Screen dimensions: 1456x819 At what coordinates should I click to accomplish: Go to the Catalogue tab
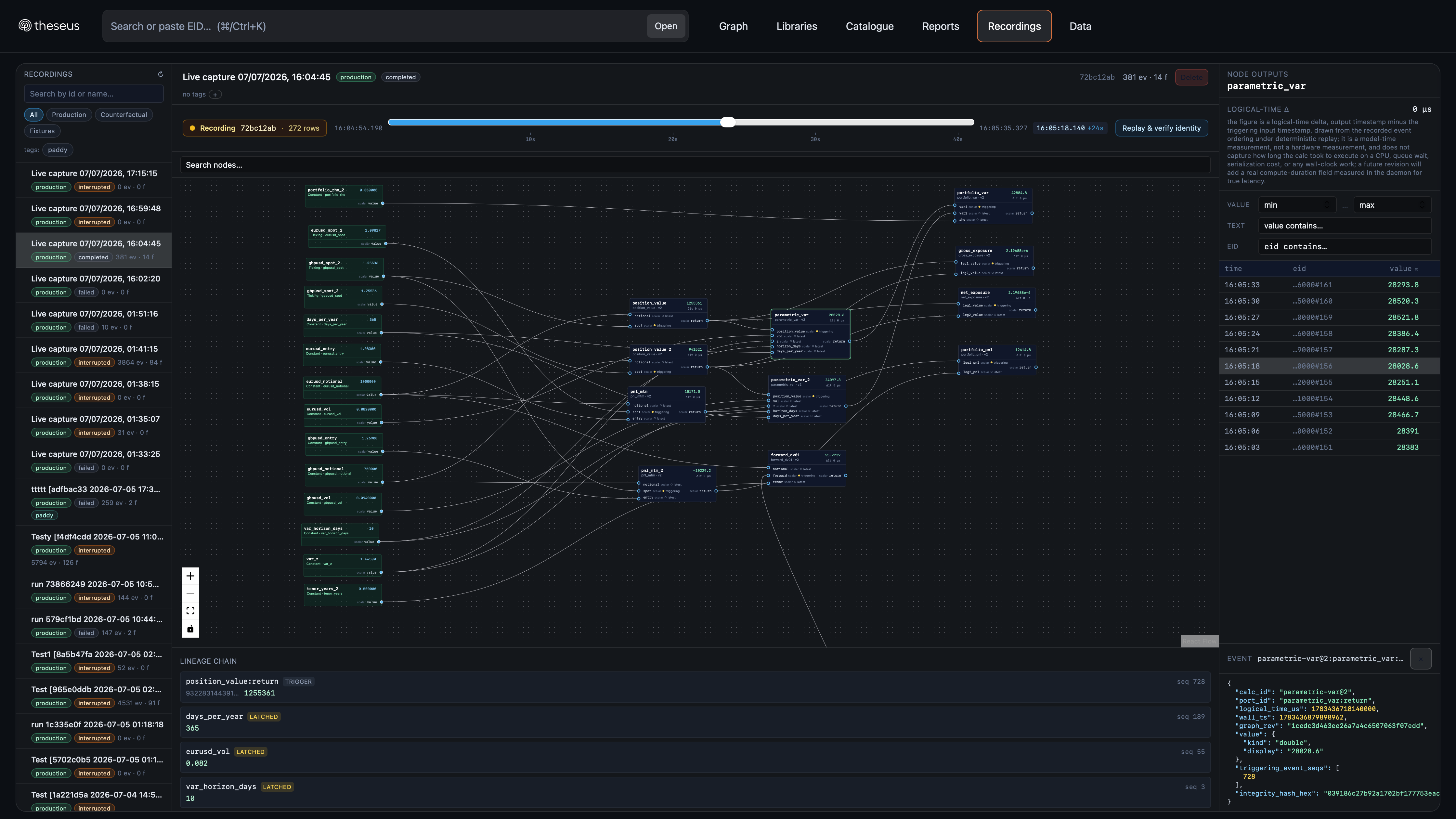[869, 26]
